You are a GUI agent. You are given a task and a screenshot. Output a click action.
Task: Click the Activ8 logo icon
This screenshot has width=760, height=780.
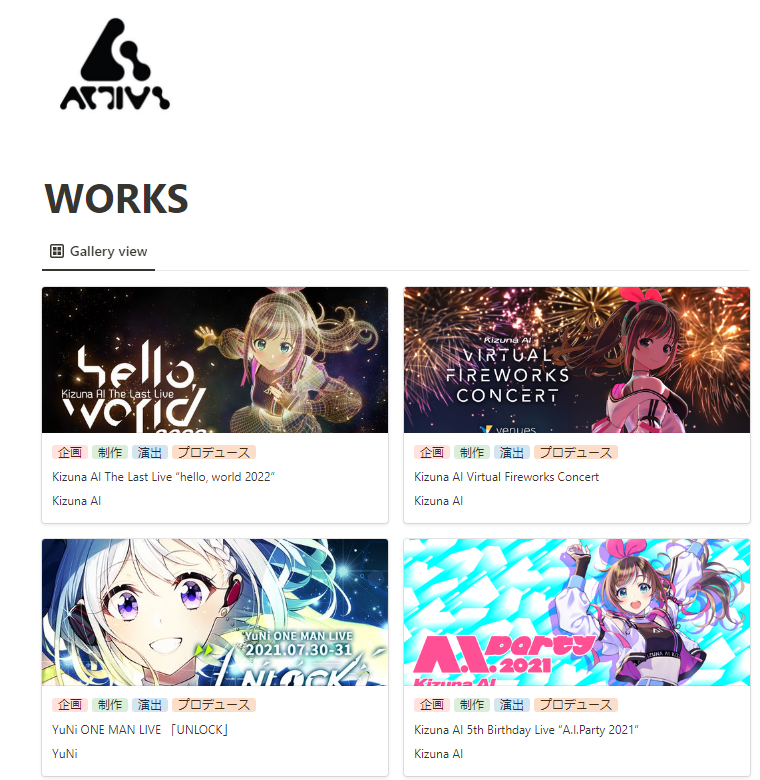click(x=115, y=64)
